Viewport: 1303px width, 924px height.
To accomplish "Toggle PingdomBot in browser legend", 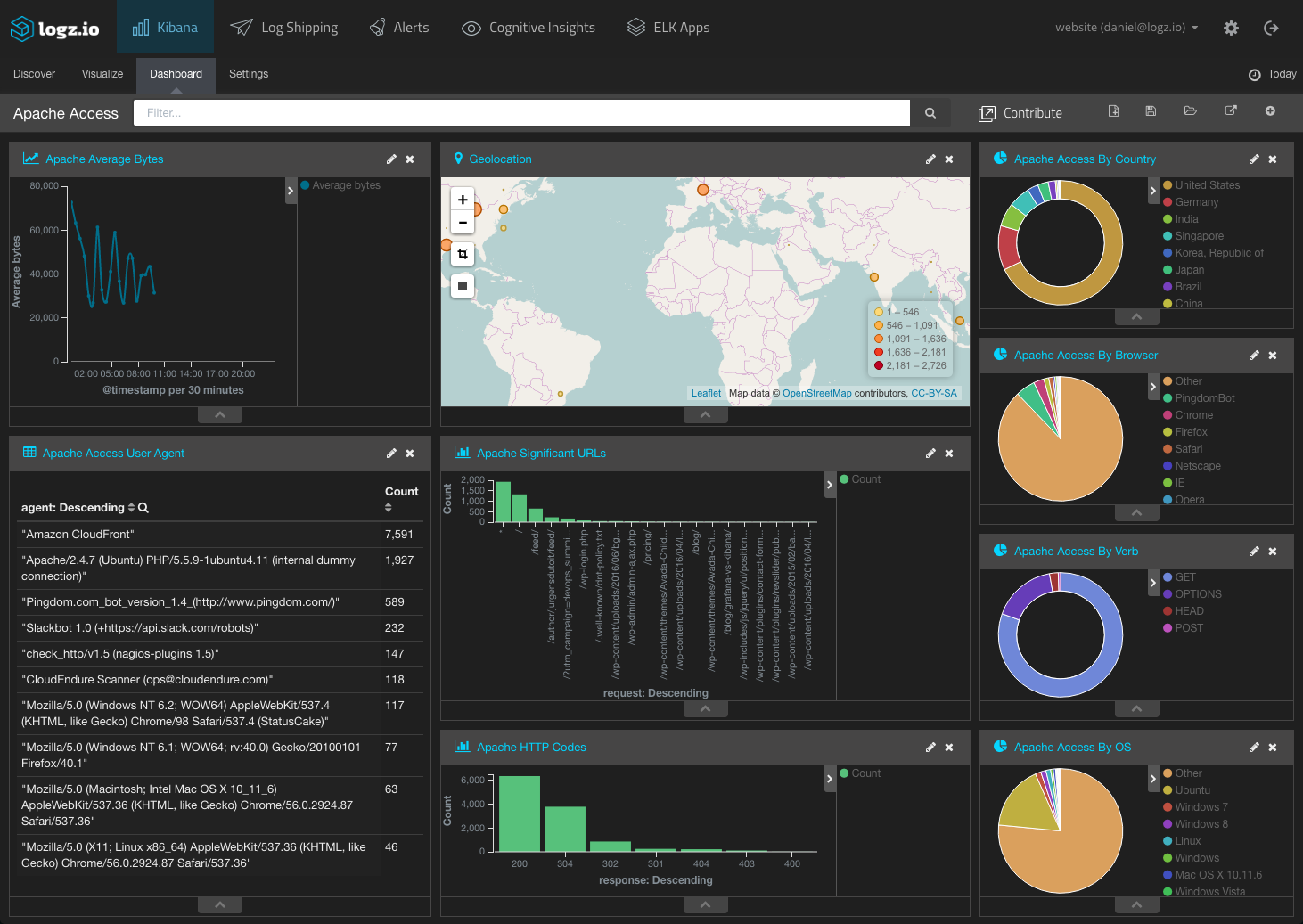I will point(1199,398).
